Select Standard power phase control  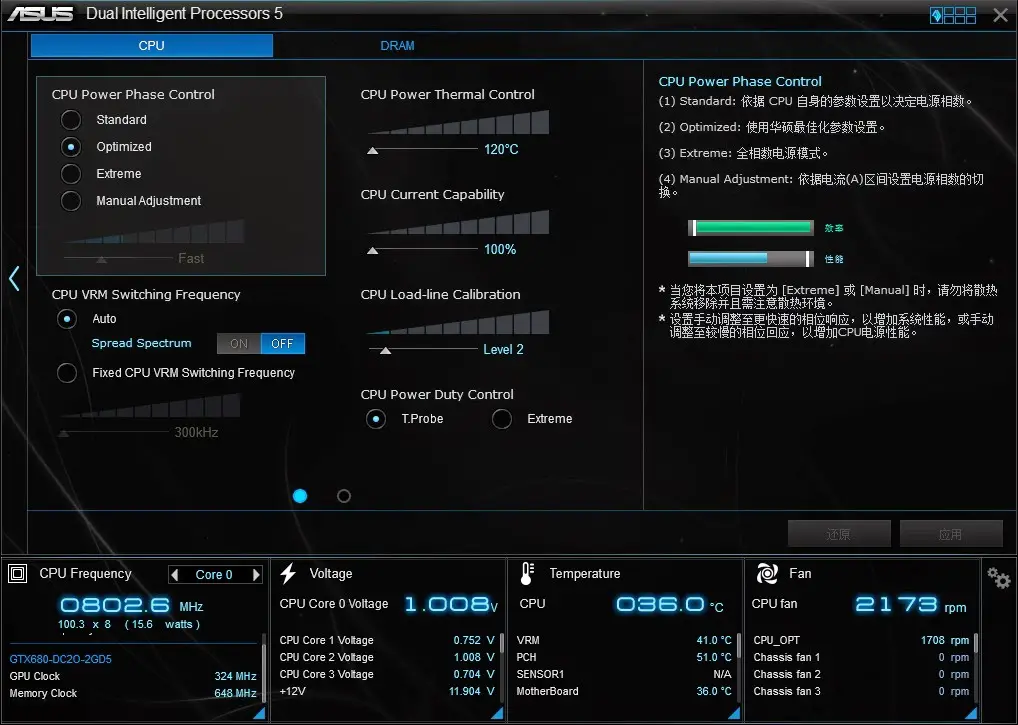[71, 119]
